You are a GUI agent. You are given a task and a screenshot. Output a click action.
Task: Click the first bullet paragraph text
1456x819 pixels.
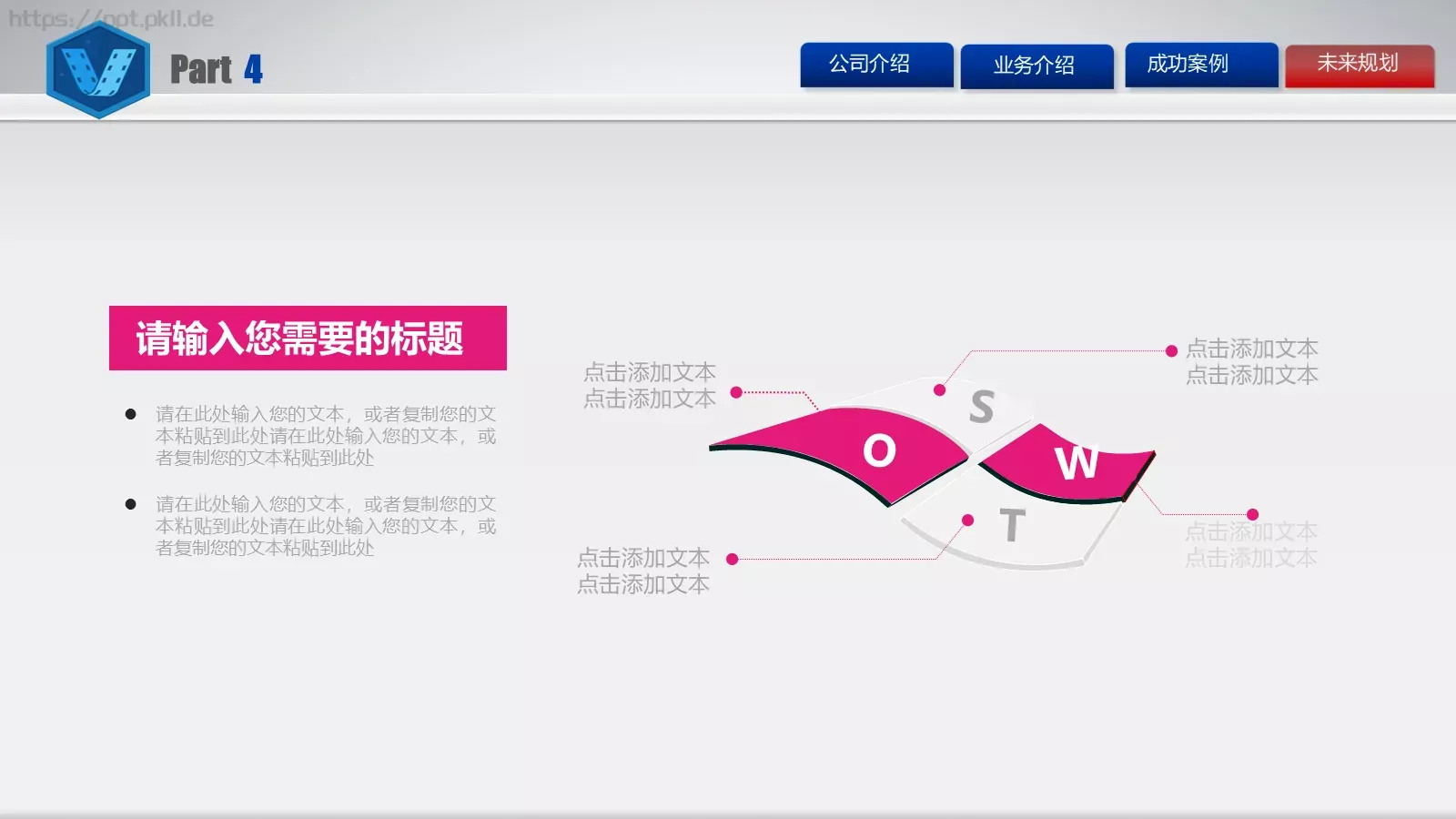tap(326, 436)
